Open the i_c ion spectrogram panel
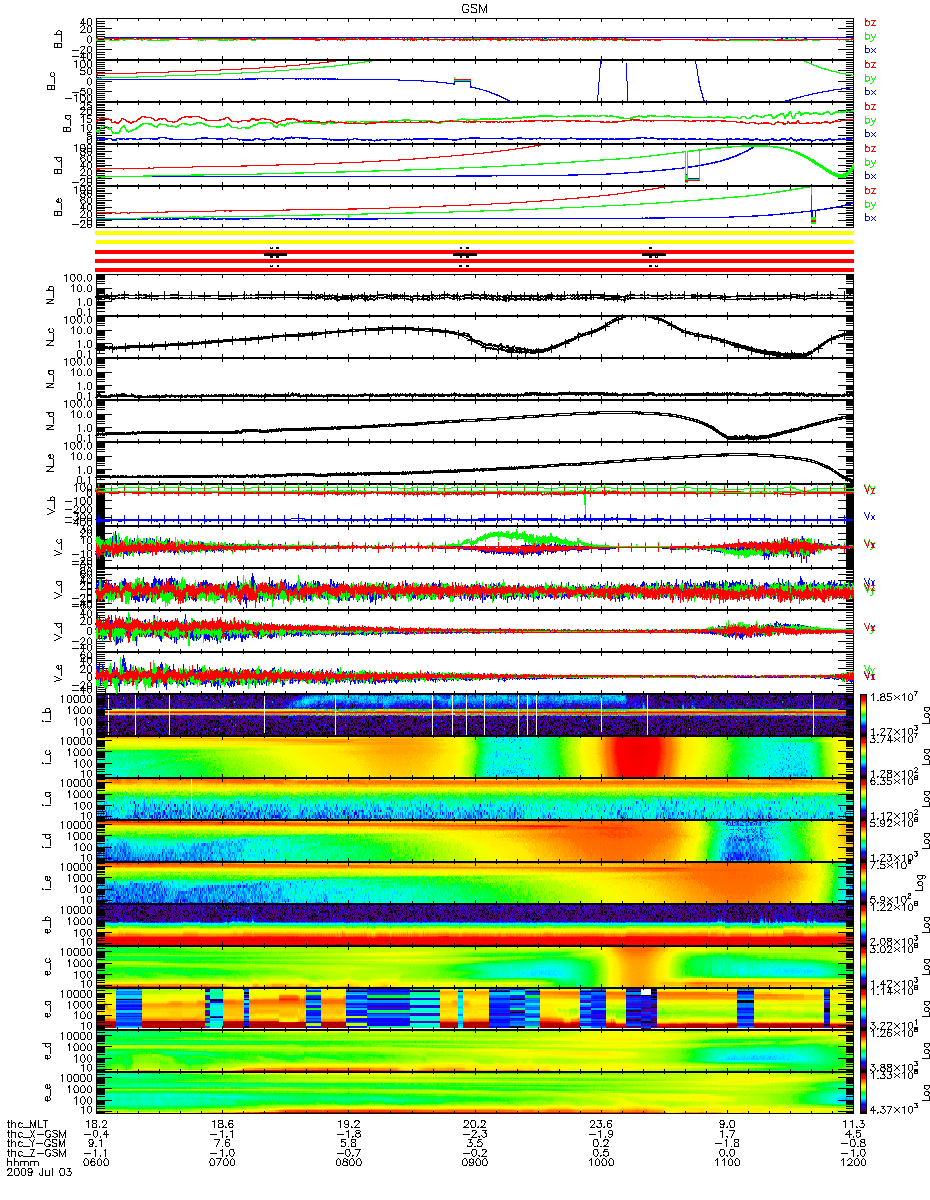Viewport: 930px width, 1200px height. [474, 757]
